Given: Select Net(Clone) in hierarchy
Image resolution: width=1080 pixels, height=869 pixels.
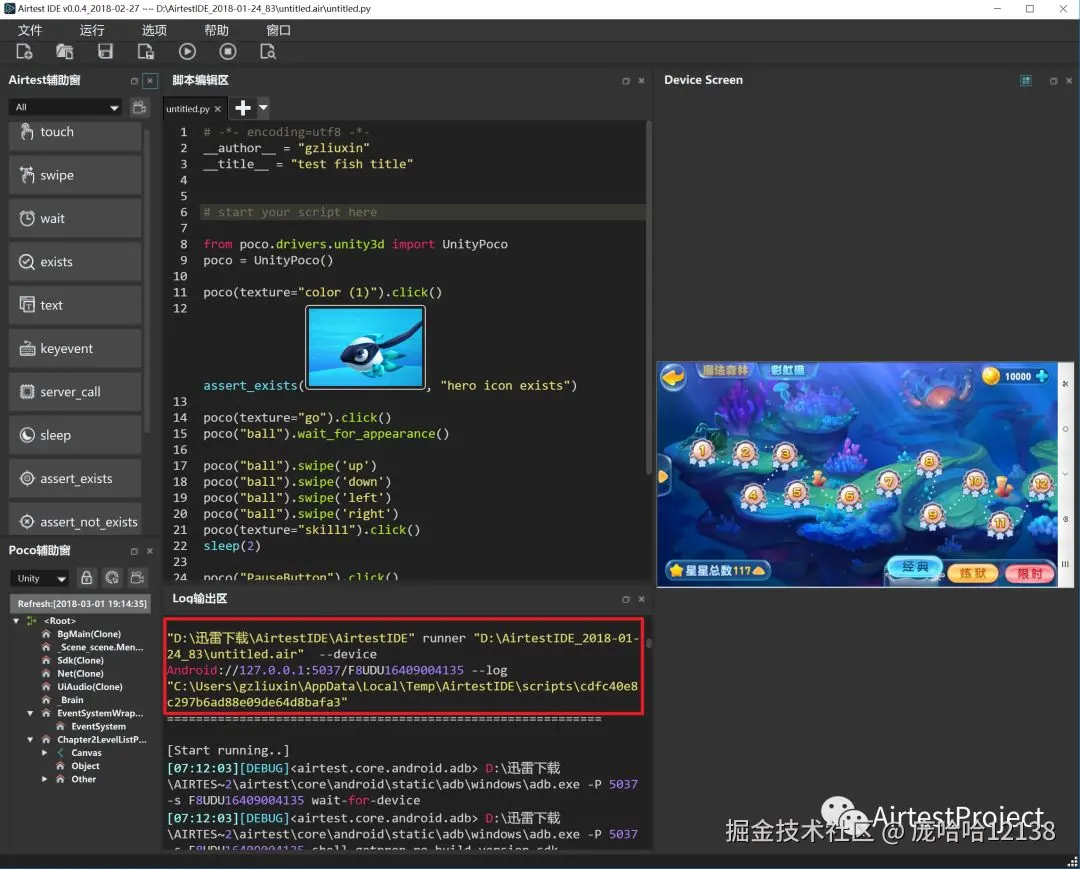Looking at the screenshot, I should point(80,673).
